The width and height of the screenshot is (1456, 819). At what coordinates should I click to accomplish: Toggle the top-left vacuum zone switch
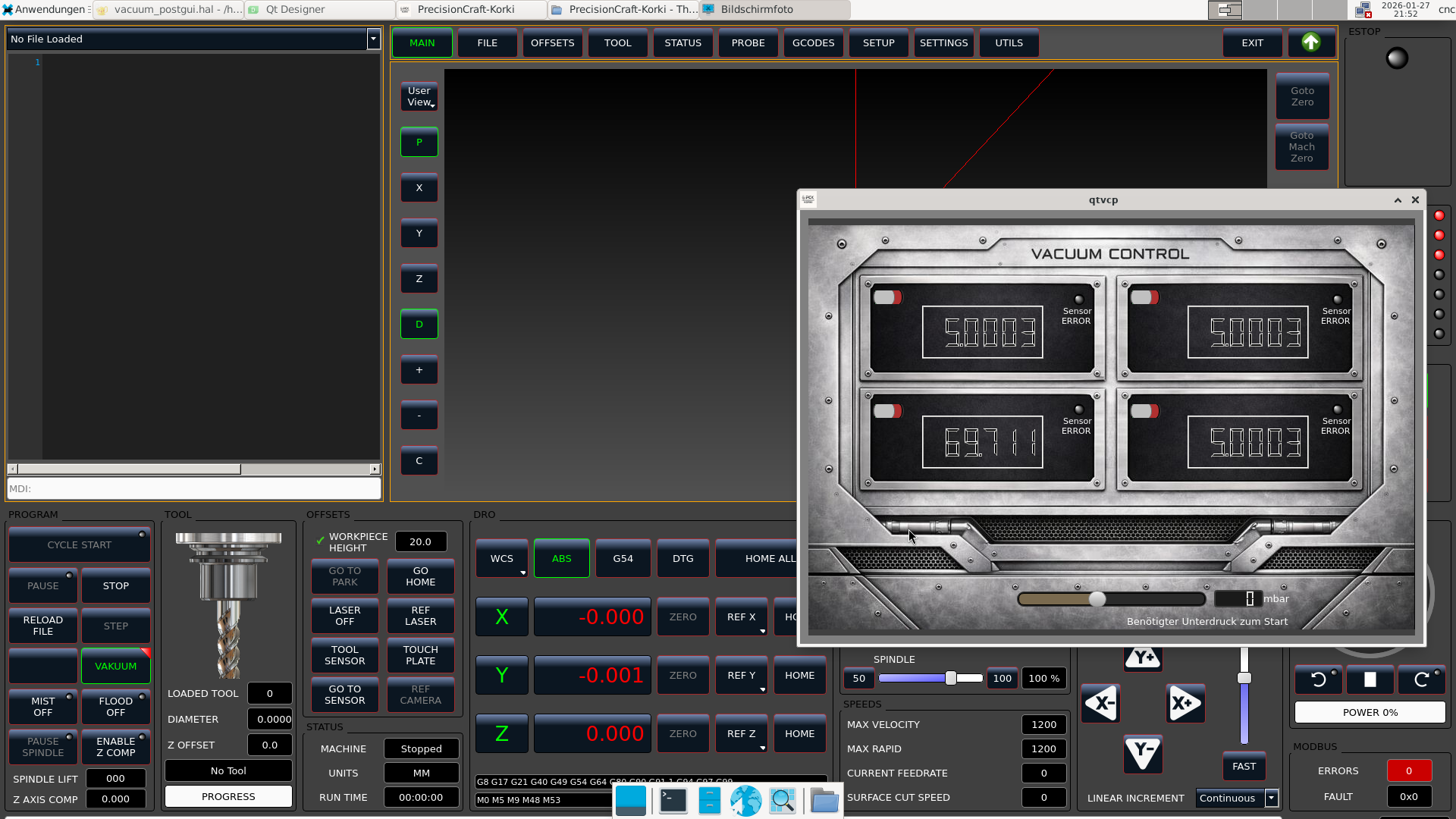click(x=886, y=297)
